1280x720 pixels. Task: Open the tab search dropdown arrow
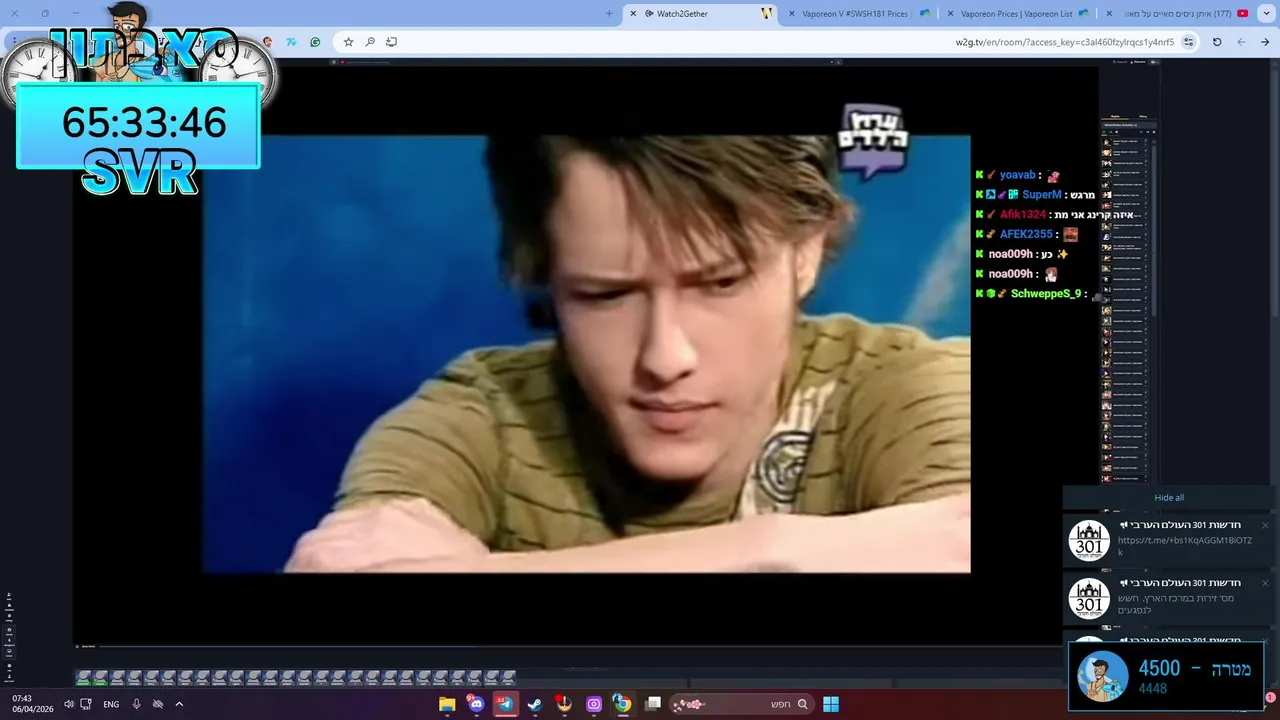click(x=1265, y=14)
